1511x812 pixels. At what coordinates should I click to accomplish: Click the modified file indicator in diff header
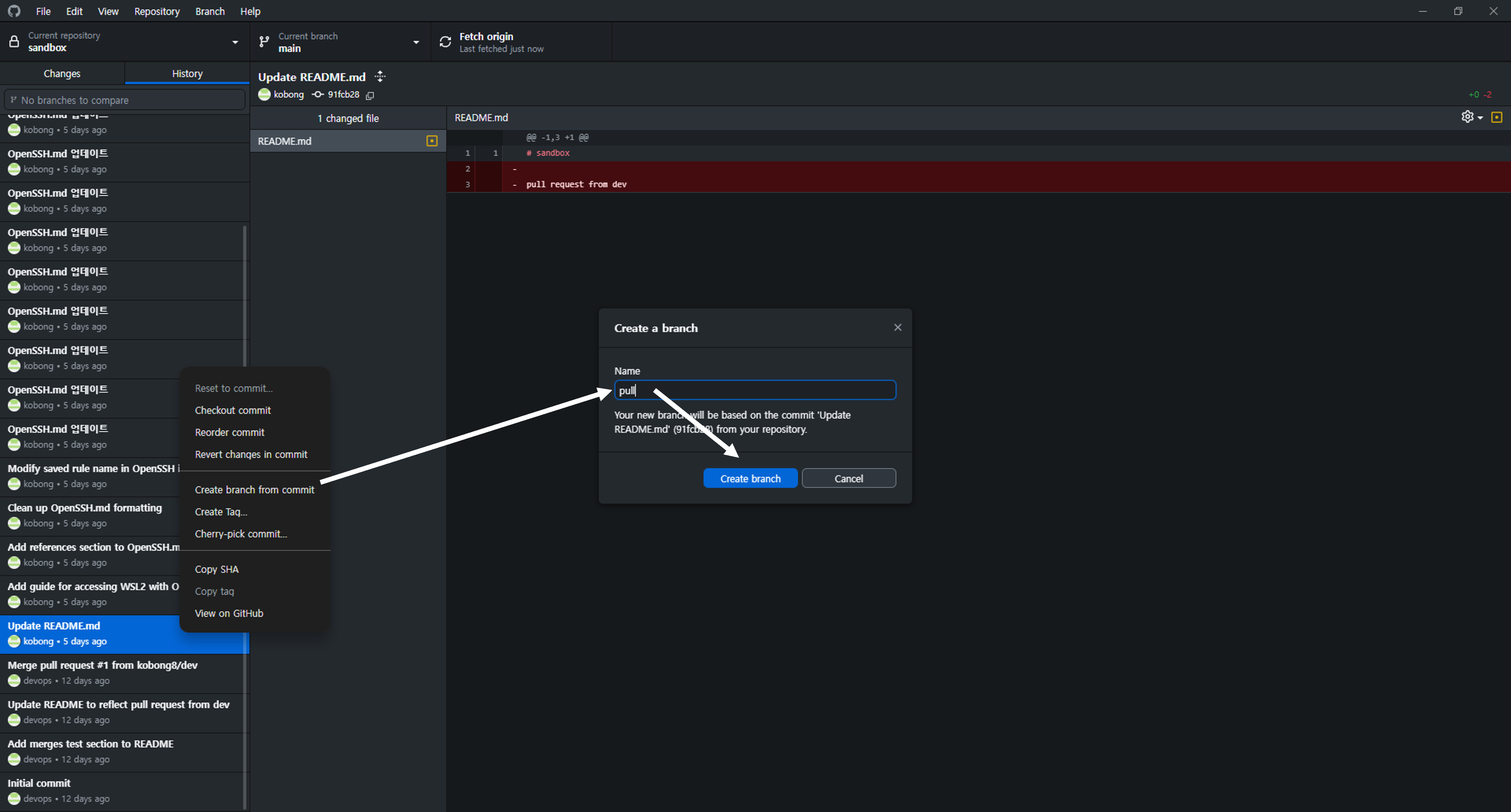[x=1496, y=117]
